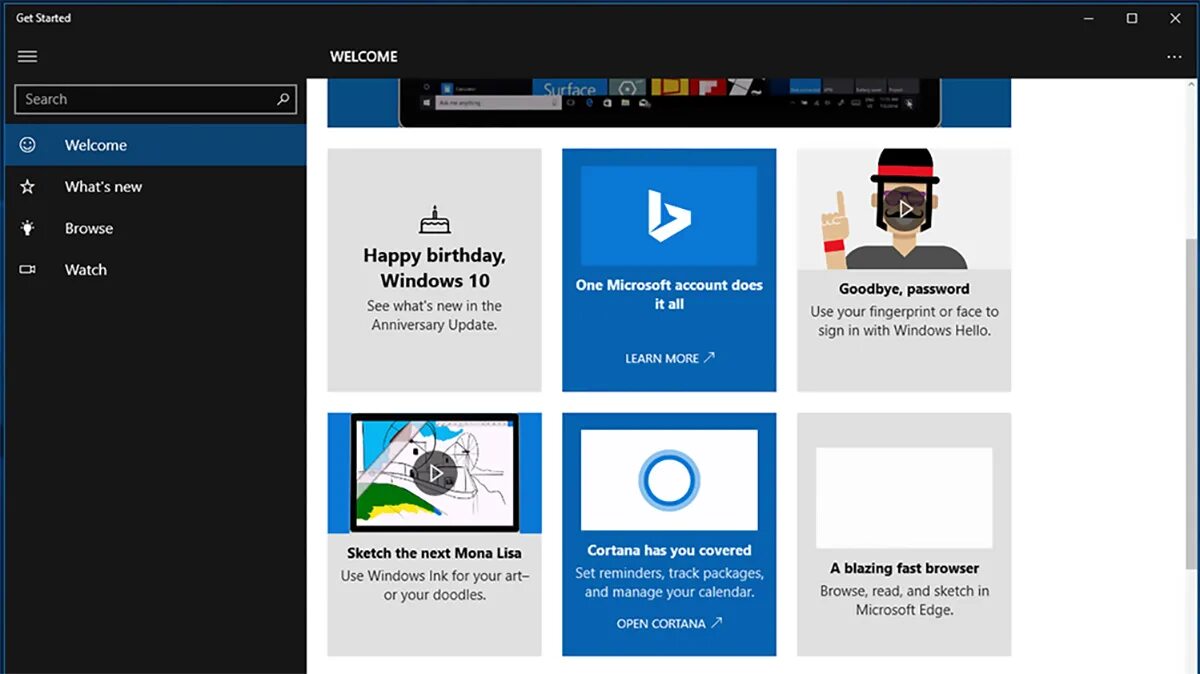
Task: Click the Watch camera icon
Action: click(x=28, y=270)
